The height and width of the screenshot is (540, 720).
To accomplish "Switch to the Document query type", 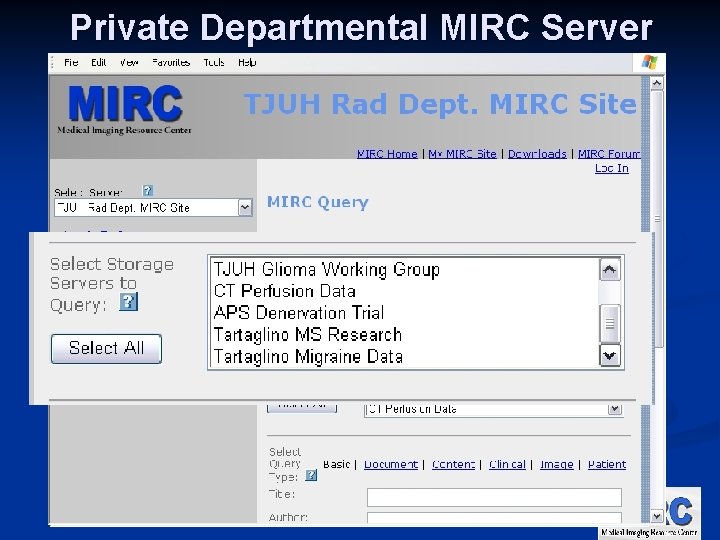I will [x=391, y=464].
